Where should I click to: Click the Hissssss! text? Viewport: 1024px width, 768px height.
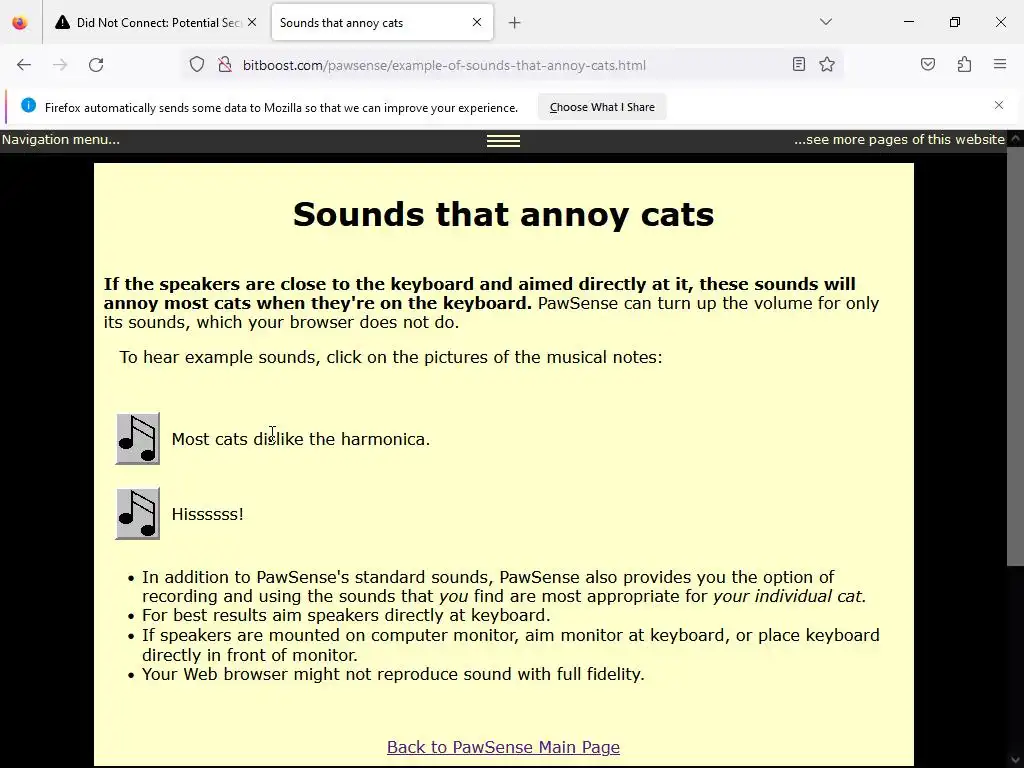pos(207,514)
